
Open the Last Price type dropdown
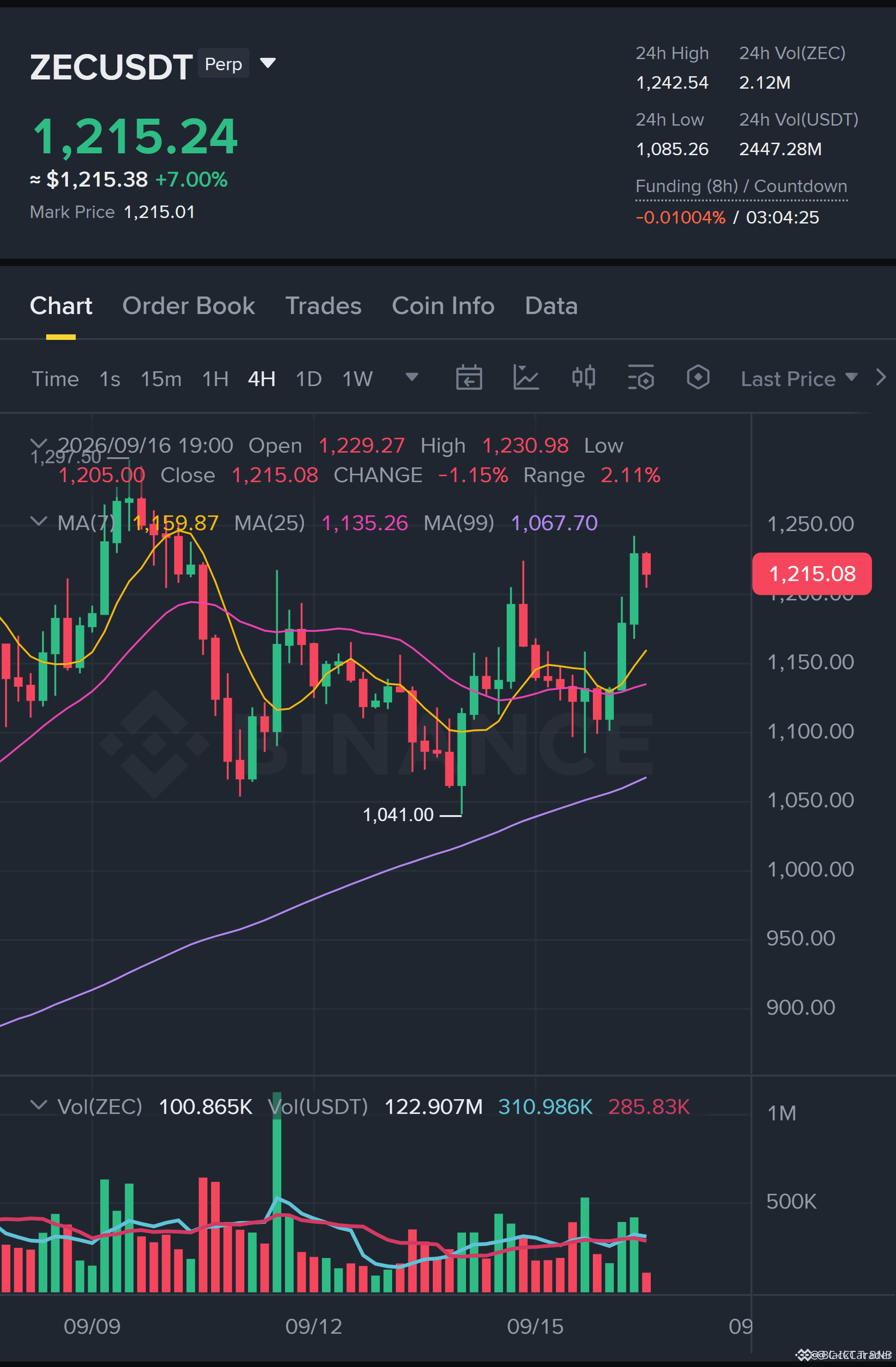click(x=799, y=379)
